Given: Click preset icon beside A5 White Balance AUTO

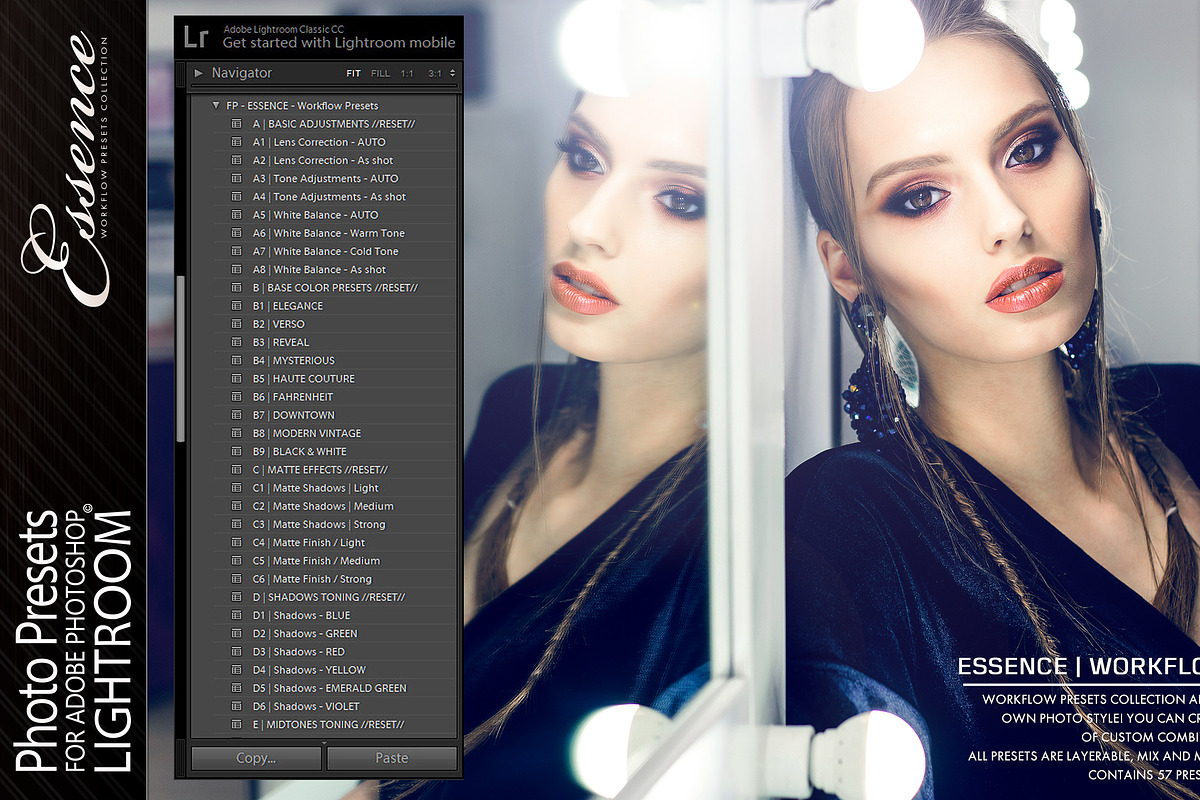Looking at the screenshot, I should (237, 215).
